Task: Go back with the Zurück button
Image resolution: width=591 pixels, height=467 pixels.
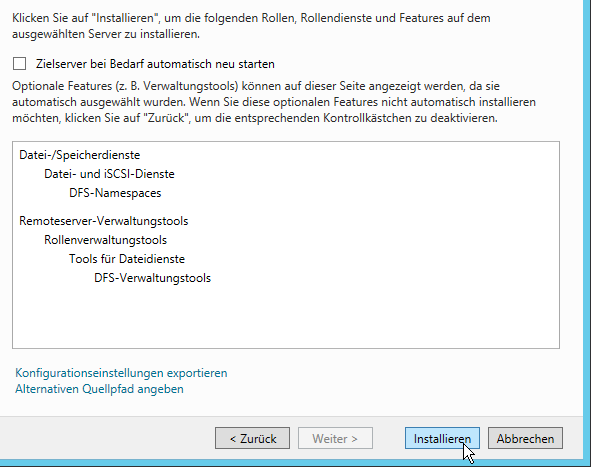Action: click(x=252, y=438)
